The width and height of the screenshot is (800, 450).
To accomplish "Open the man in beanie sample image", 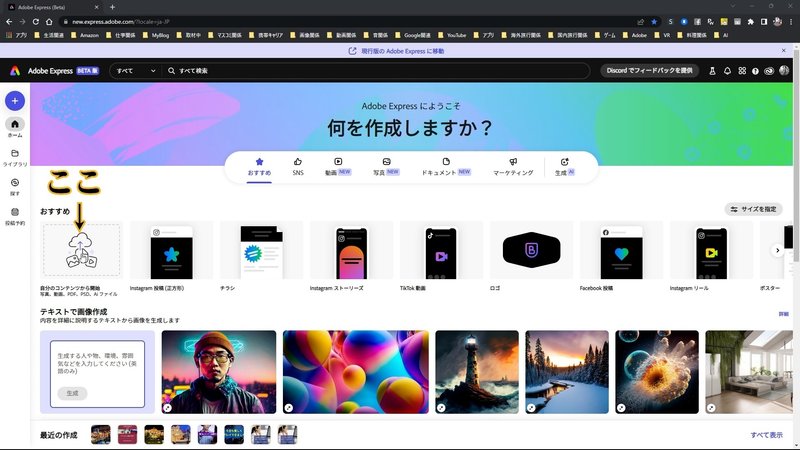I will pos(219,372).
